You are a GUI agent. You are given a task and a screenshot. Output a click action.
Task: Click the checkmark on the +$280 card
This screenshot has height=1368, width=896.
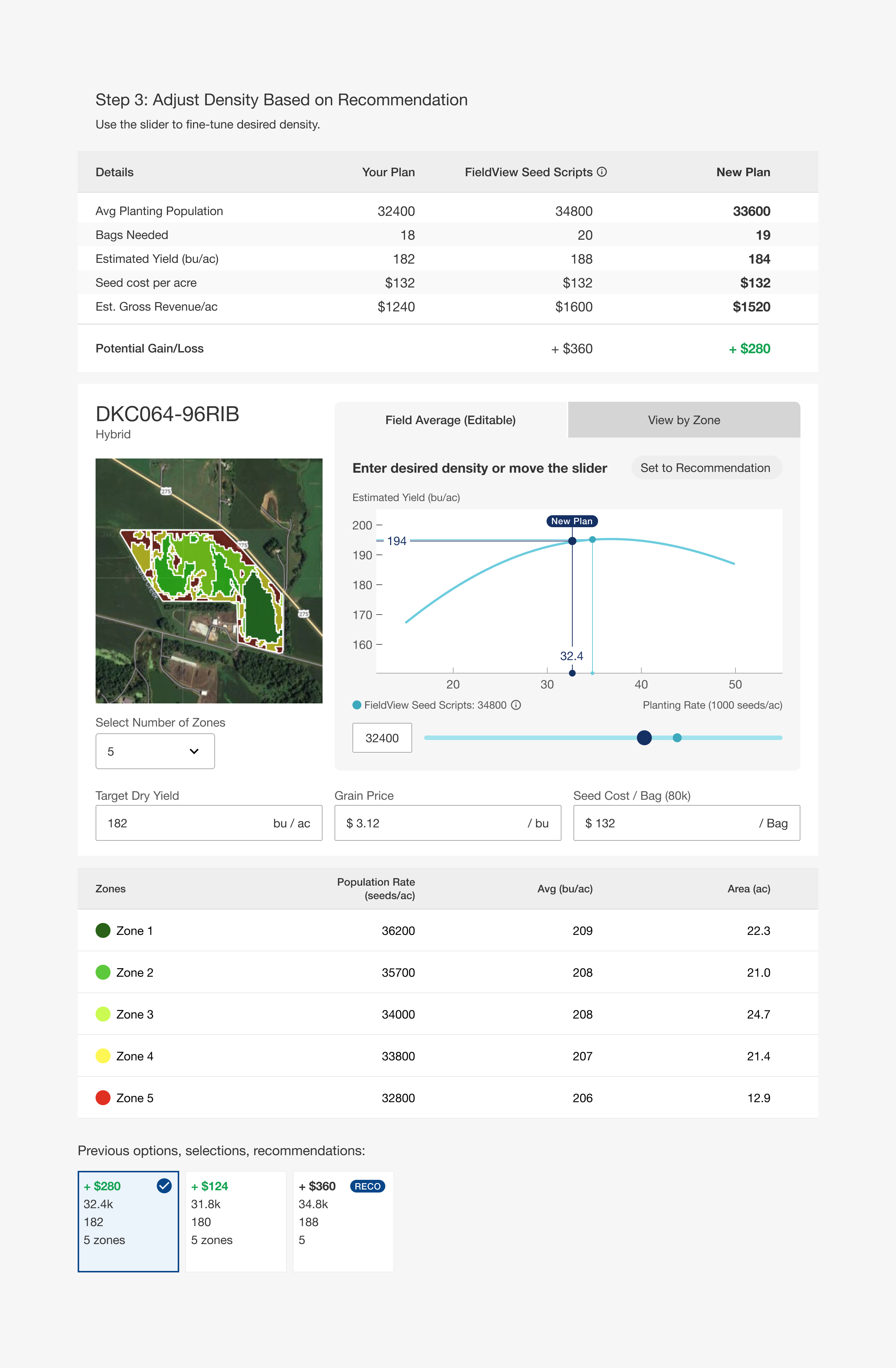(164, 1186)
